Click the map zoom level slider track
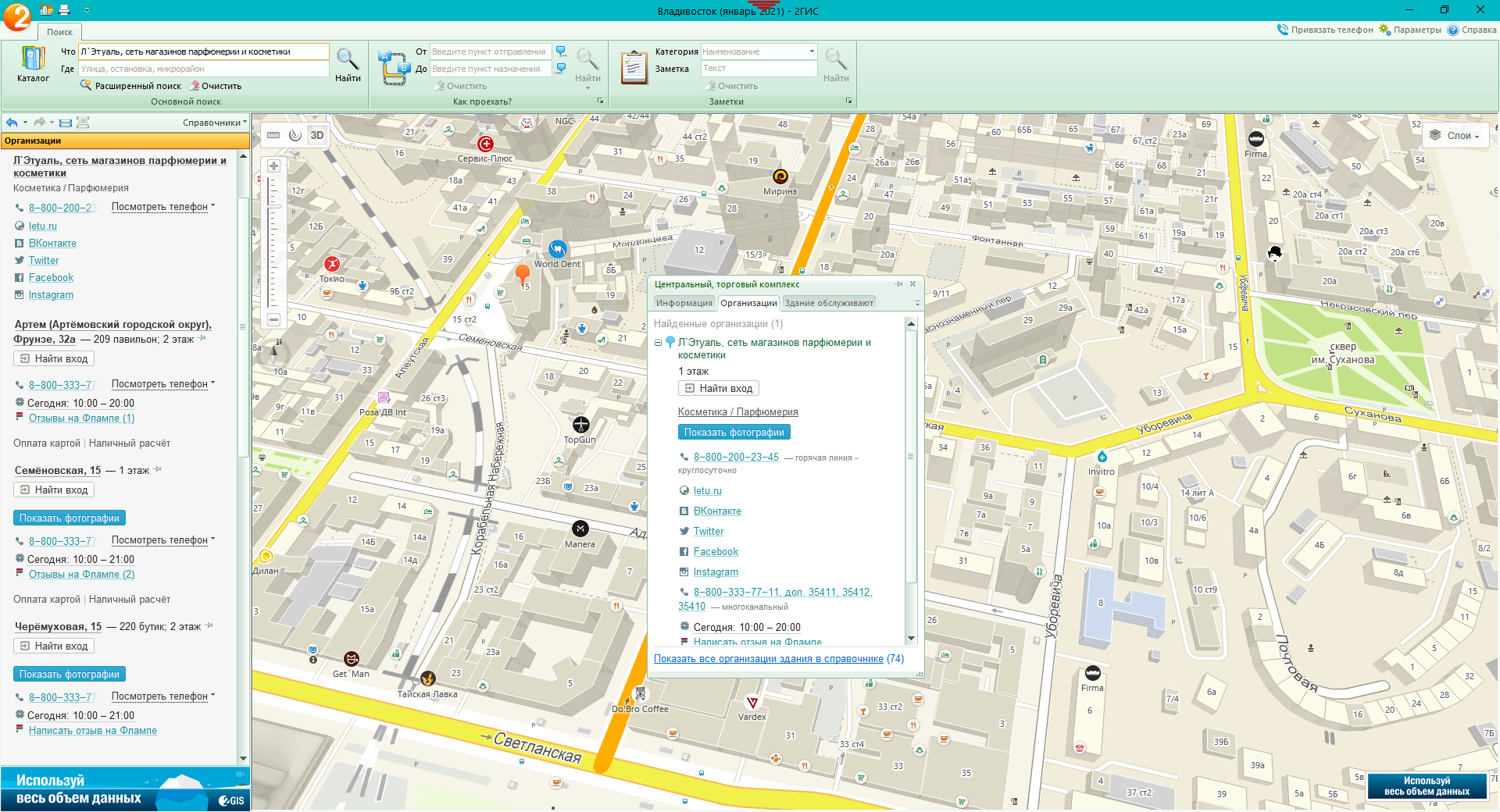This screenshot has width=1500, height=812. 273,243
